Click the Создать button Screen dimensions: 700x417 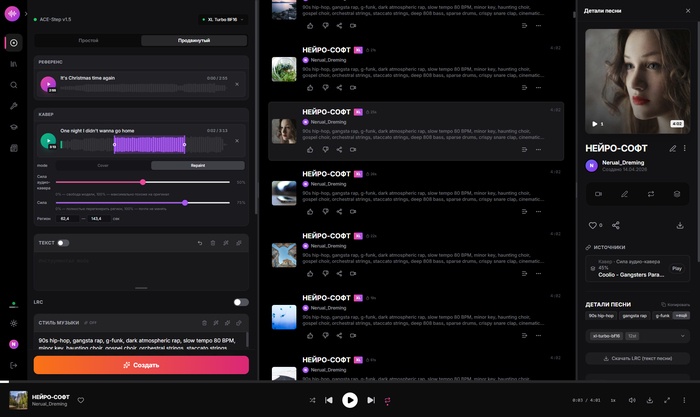tap(141, 365)
